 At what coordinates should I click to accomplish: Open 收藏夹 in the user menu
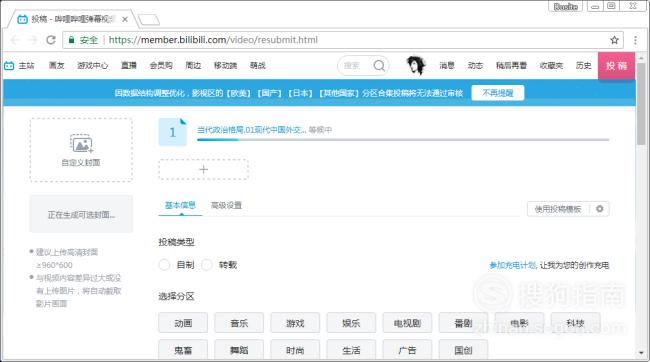(551, 66)
